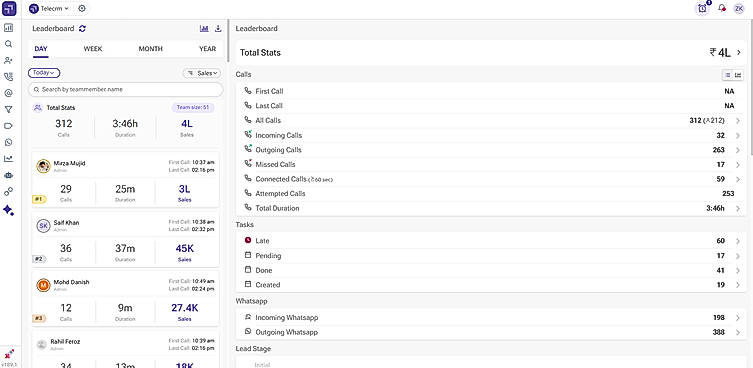Click Rahil Feroz's grey avatar

click(x=42, y=344)
